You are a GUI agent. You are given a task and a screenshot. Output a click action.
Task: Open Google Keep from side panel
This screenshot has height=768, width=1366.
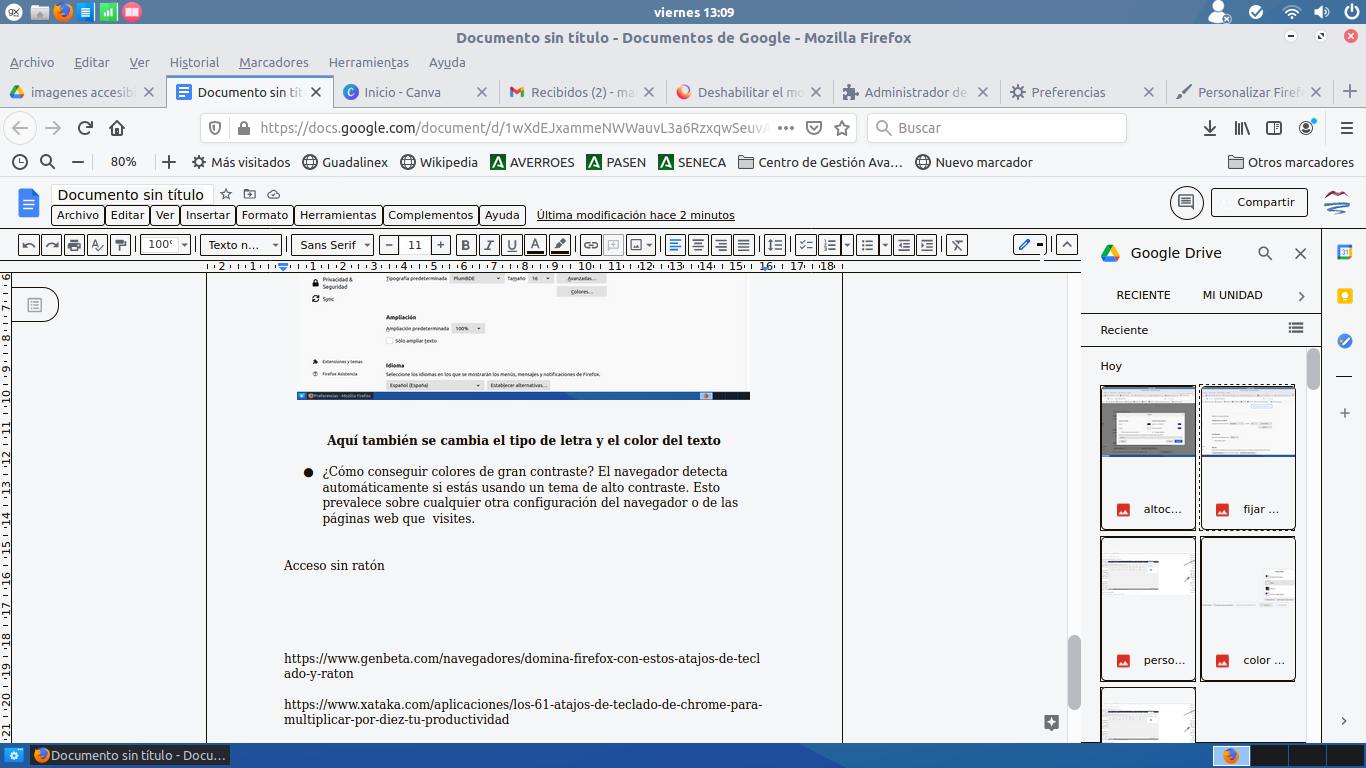tap(1345, 296)
